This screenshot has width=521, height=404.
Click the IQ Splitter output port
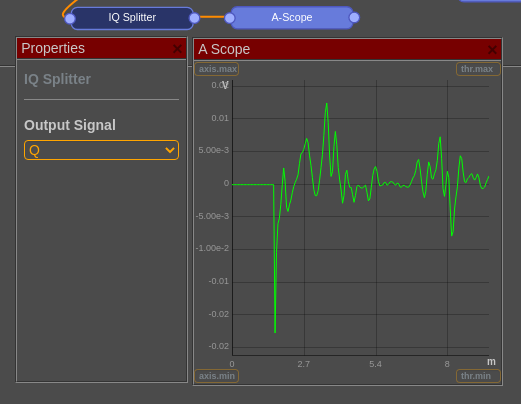tap(194, 18)
